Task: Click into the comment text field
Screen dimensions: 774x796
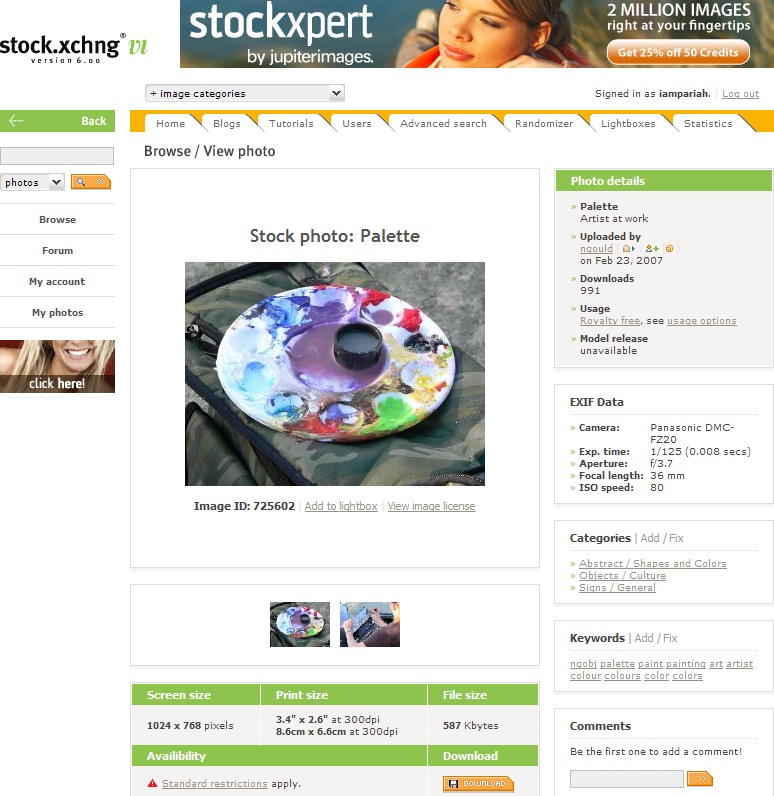Action: pos(627,779)
